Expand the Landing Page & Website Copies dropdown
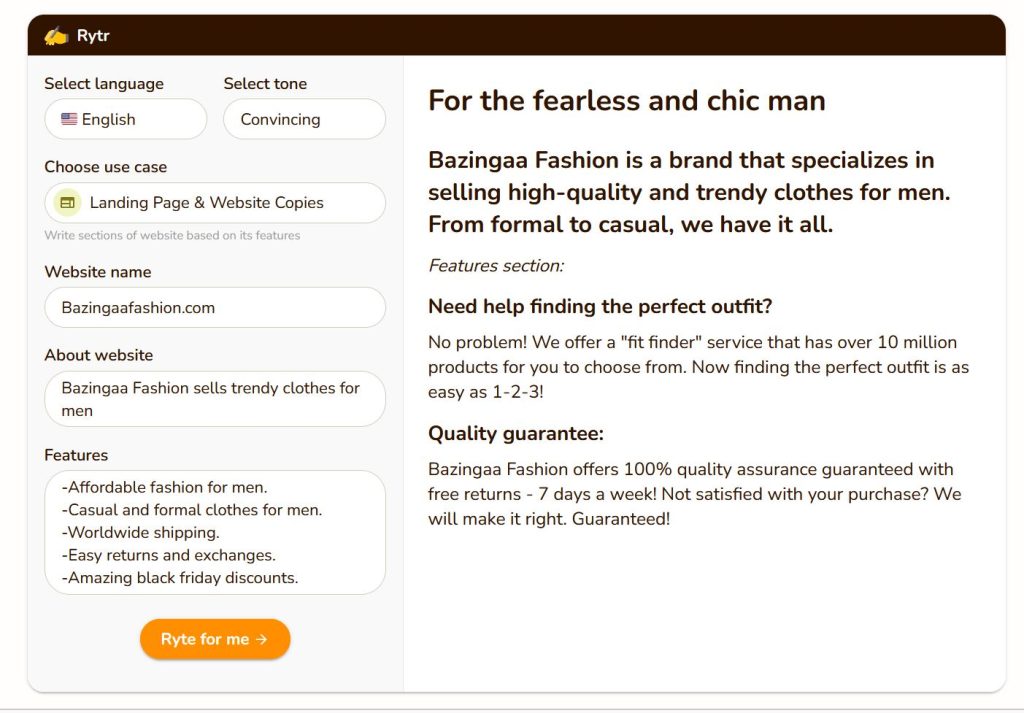This screenshot has width=1024, height=713. pos(215,202)
